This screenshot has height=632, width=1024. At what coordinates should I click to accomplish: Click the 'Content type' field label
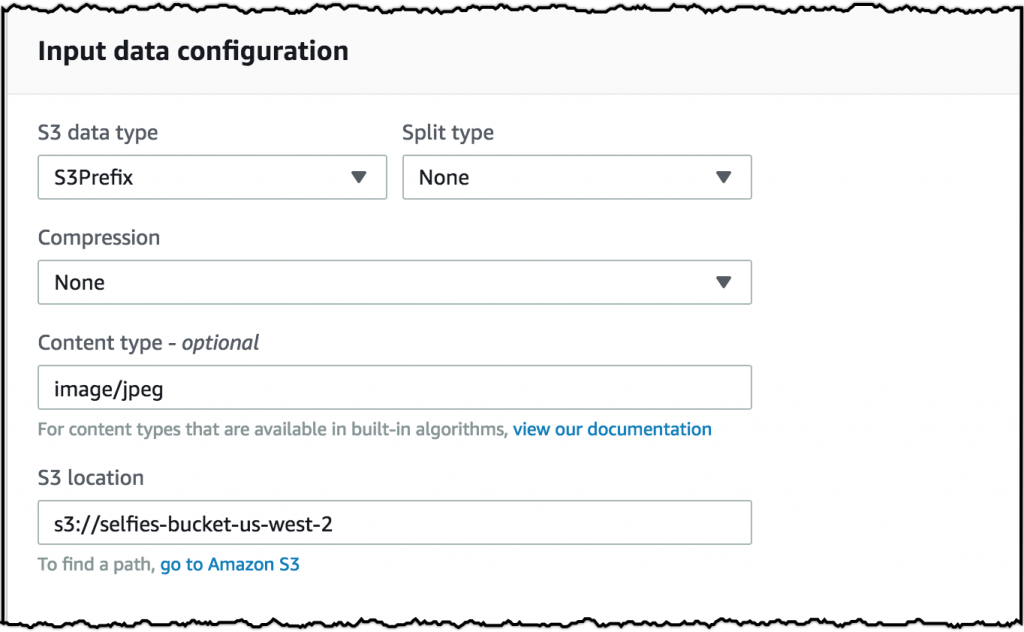click(x=100, y=343)
